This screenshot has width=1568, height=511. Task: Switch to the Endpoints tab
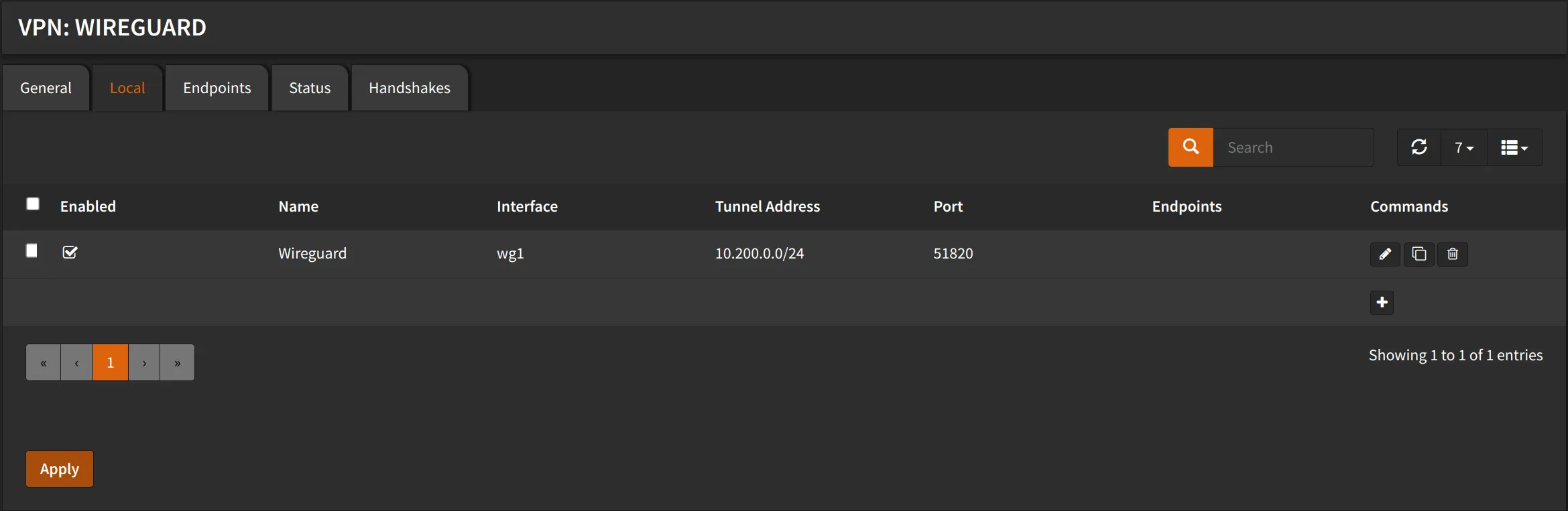[216, 87]
